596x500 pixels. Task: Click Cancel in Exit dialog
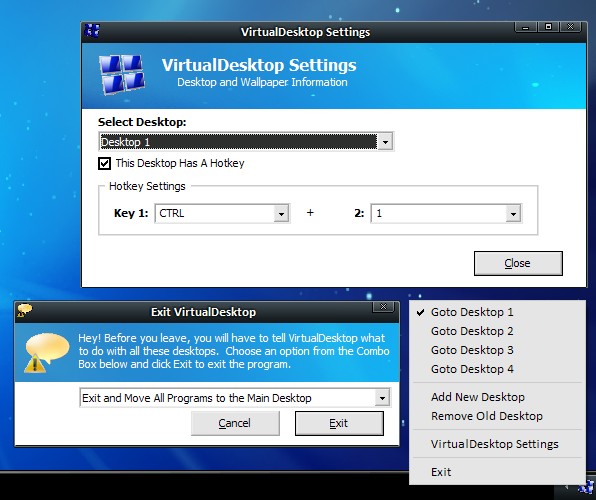tap(235, 423)
